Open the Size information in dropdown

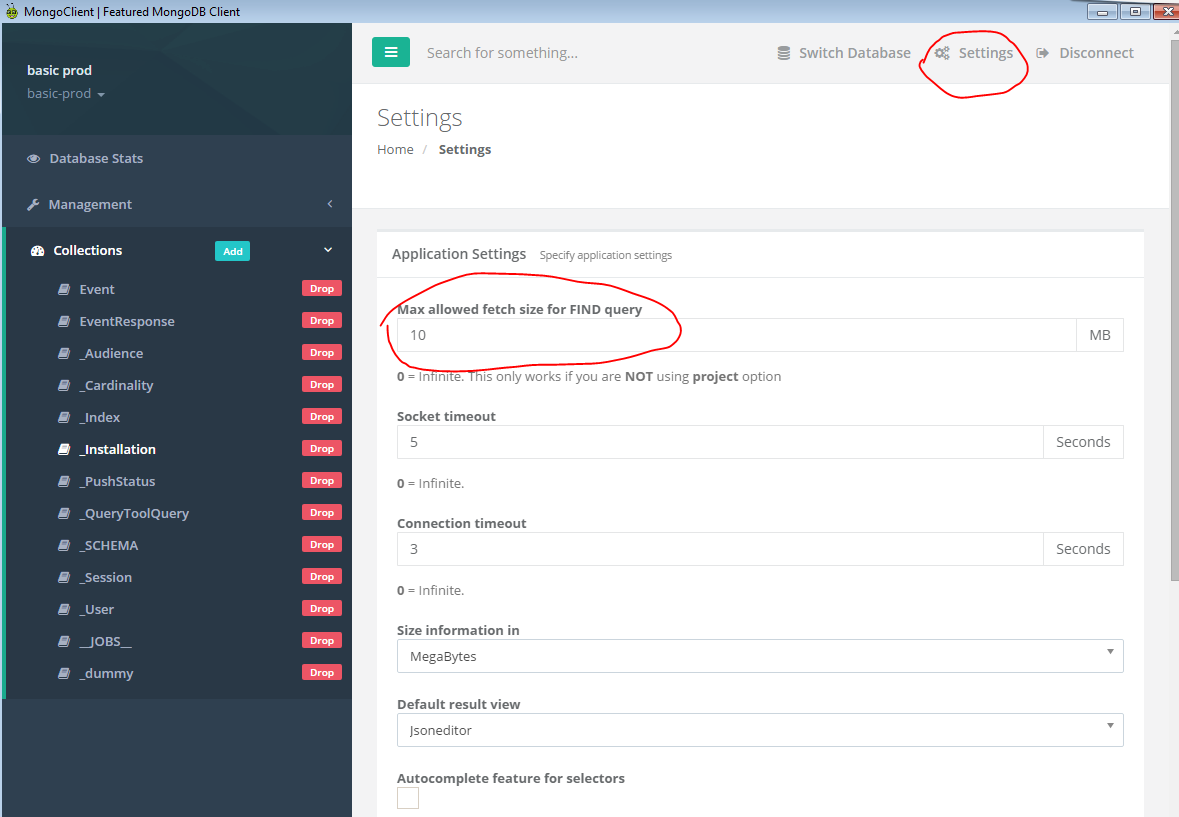[x=760, y=656]
